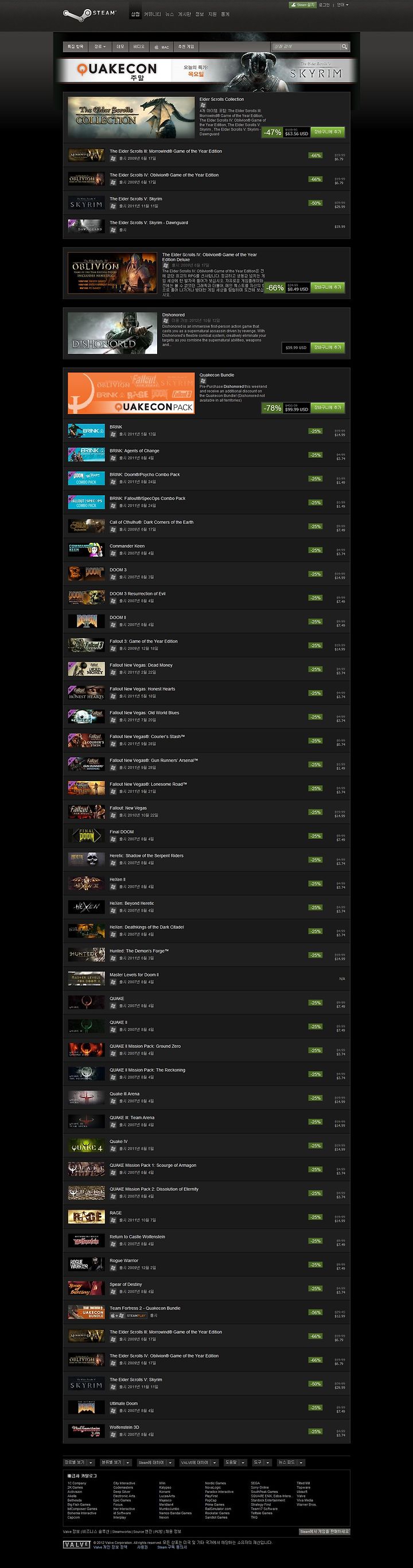Click the BRINK game thumbnail
Viewport: 413px width, 1568px height.
click(86, 430)
